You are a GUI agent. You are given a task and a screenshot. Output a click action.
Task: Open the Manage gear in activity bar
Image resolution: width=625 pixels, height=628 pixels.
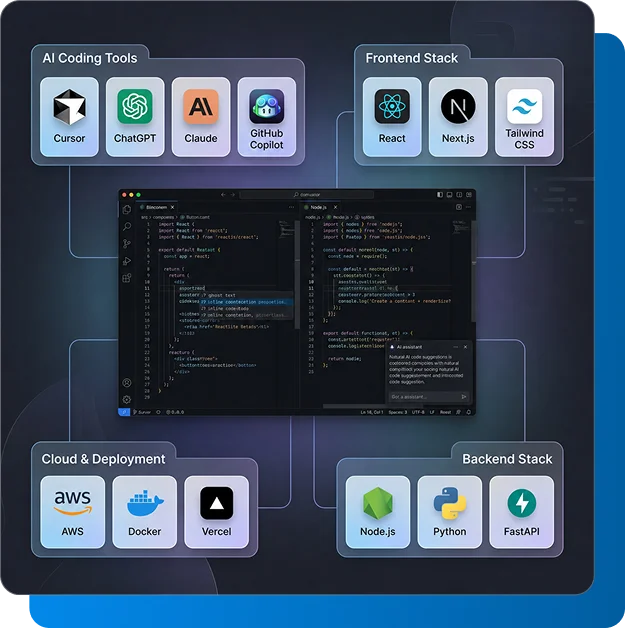[x=127, y=399]
